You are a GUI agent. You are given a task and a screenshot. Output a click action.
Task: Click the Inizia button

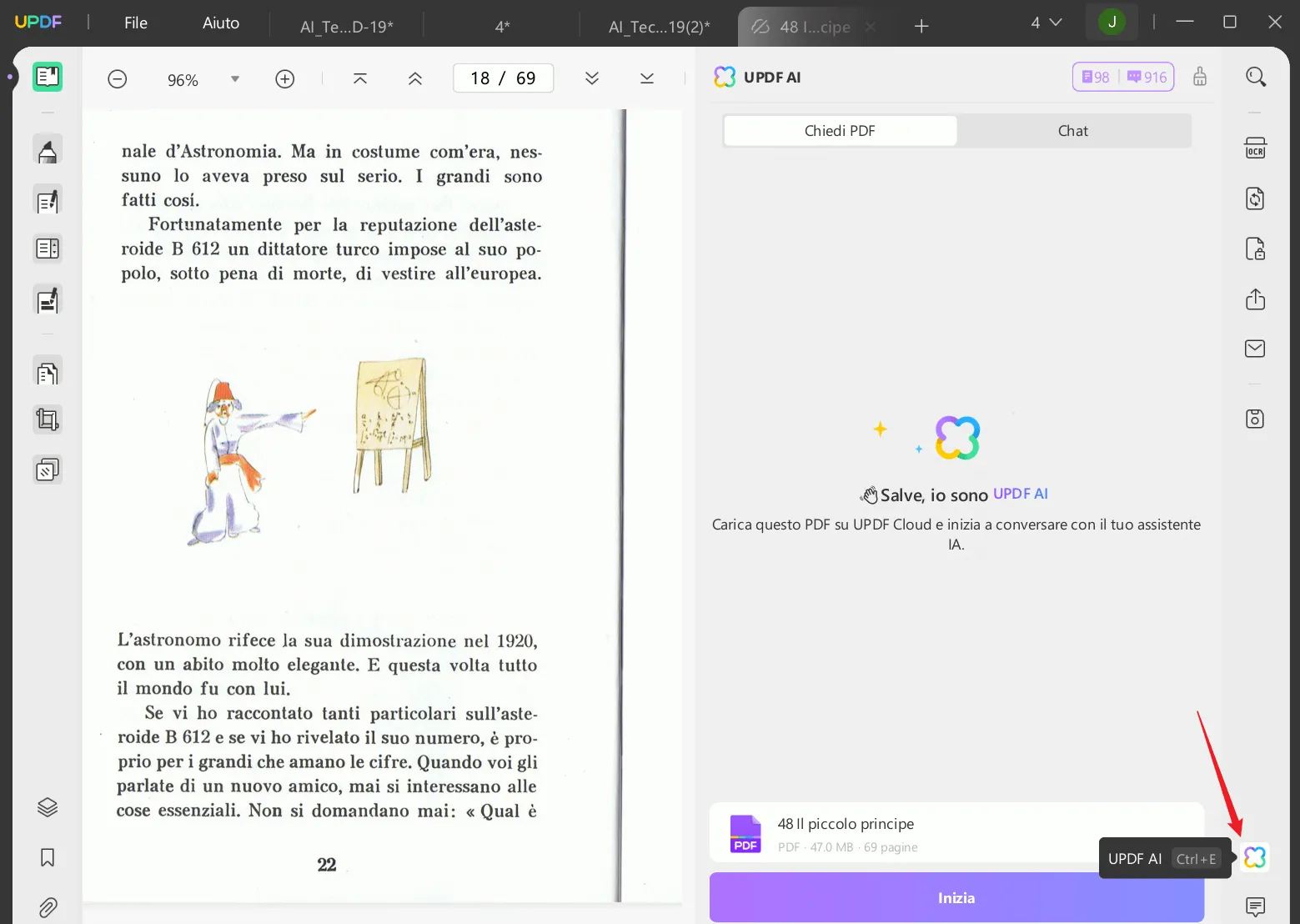pyautogui.click(x=956, y=898)
